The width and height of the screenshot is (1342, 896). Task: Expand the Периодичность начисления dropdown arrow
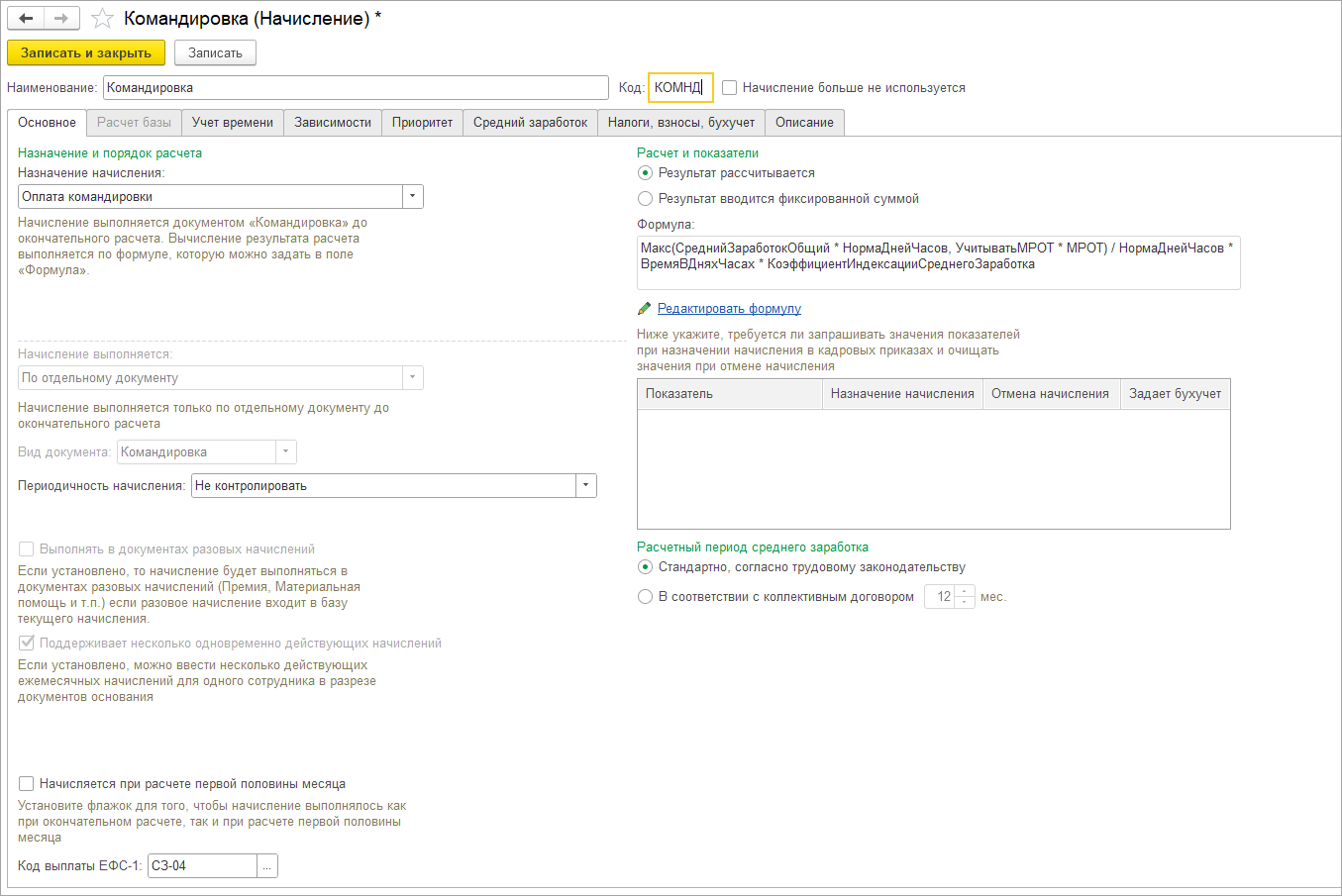[586, 486]
